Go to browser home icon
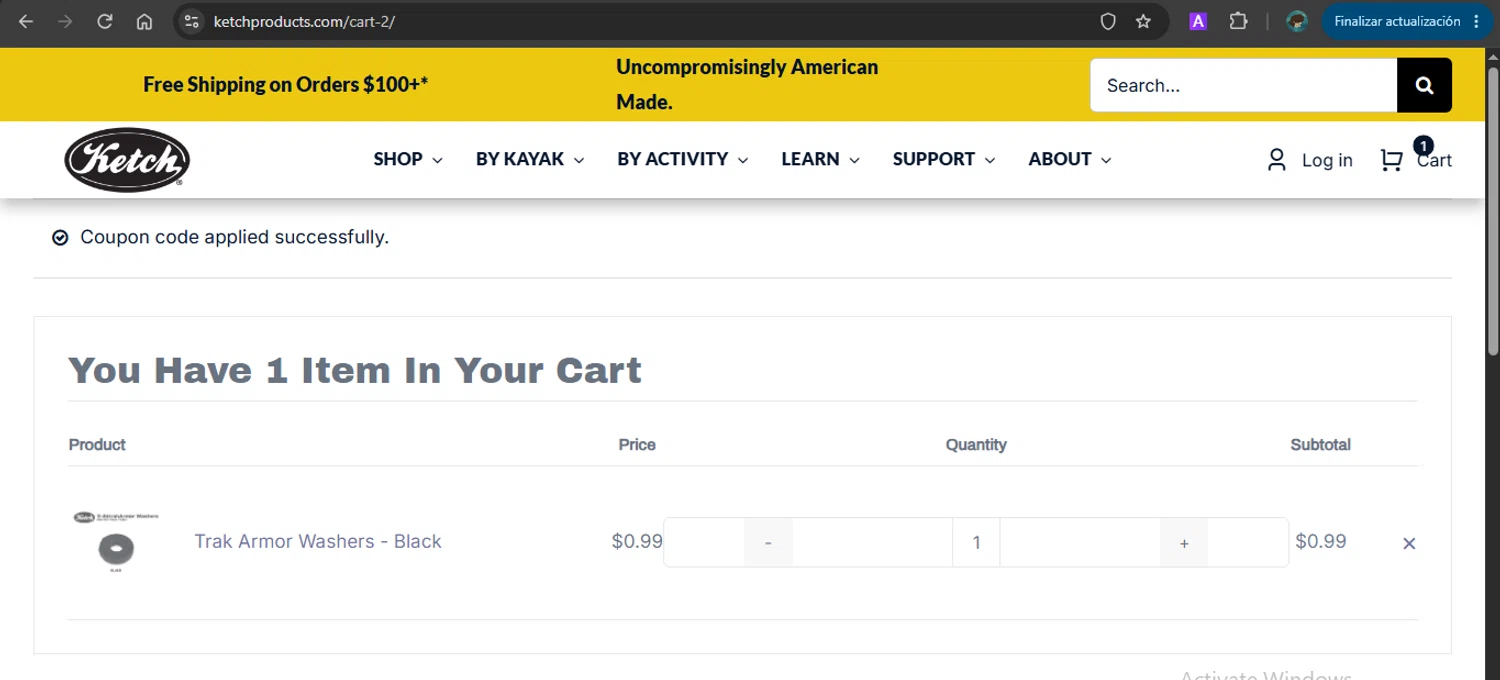 coord(144,21)
